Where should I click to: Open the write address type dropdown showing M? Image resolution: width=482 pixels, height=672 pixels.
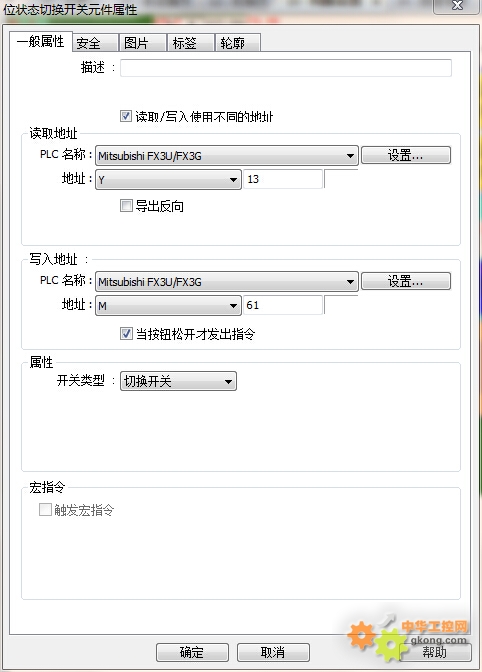click(168, 305)
